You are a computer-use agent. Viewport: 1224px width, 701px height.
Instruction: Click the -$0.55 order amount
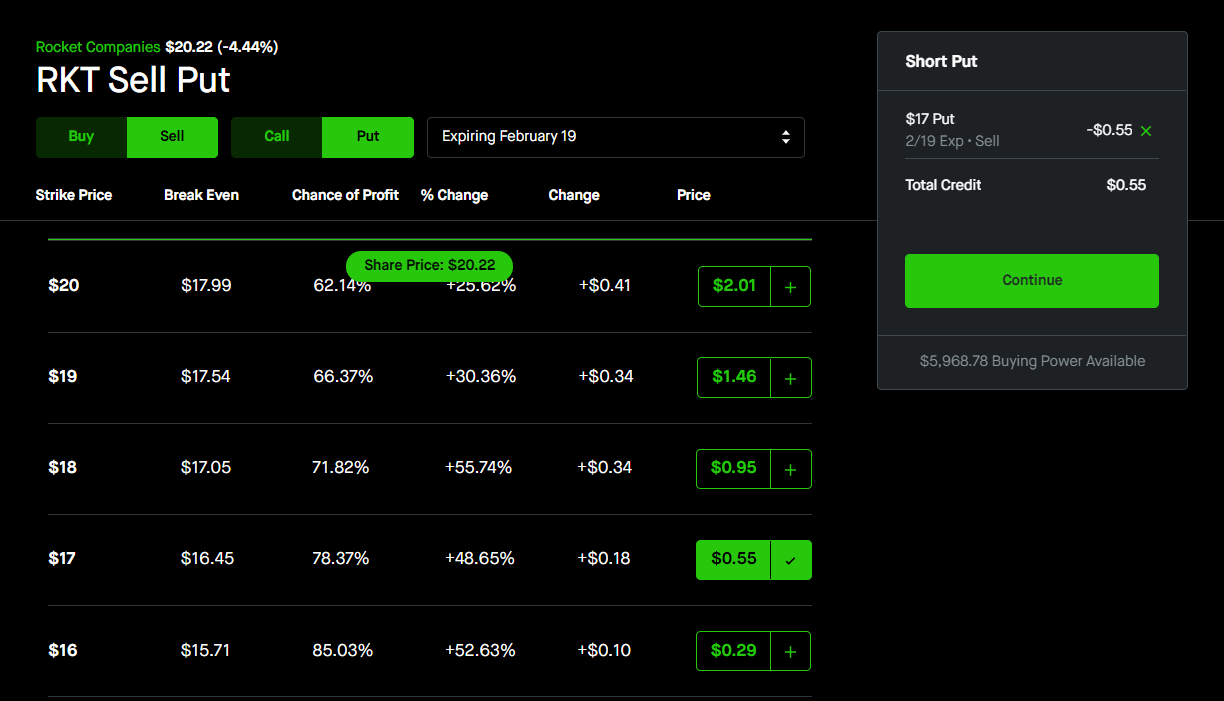[x=1109, y=130]
